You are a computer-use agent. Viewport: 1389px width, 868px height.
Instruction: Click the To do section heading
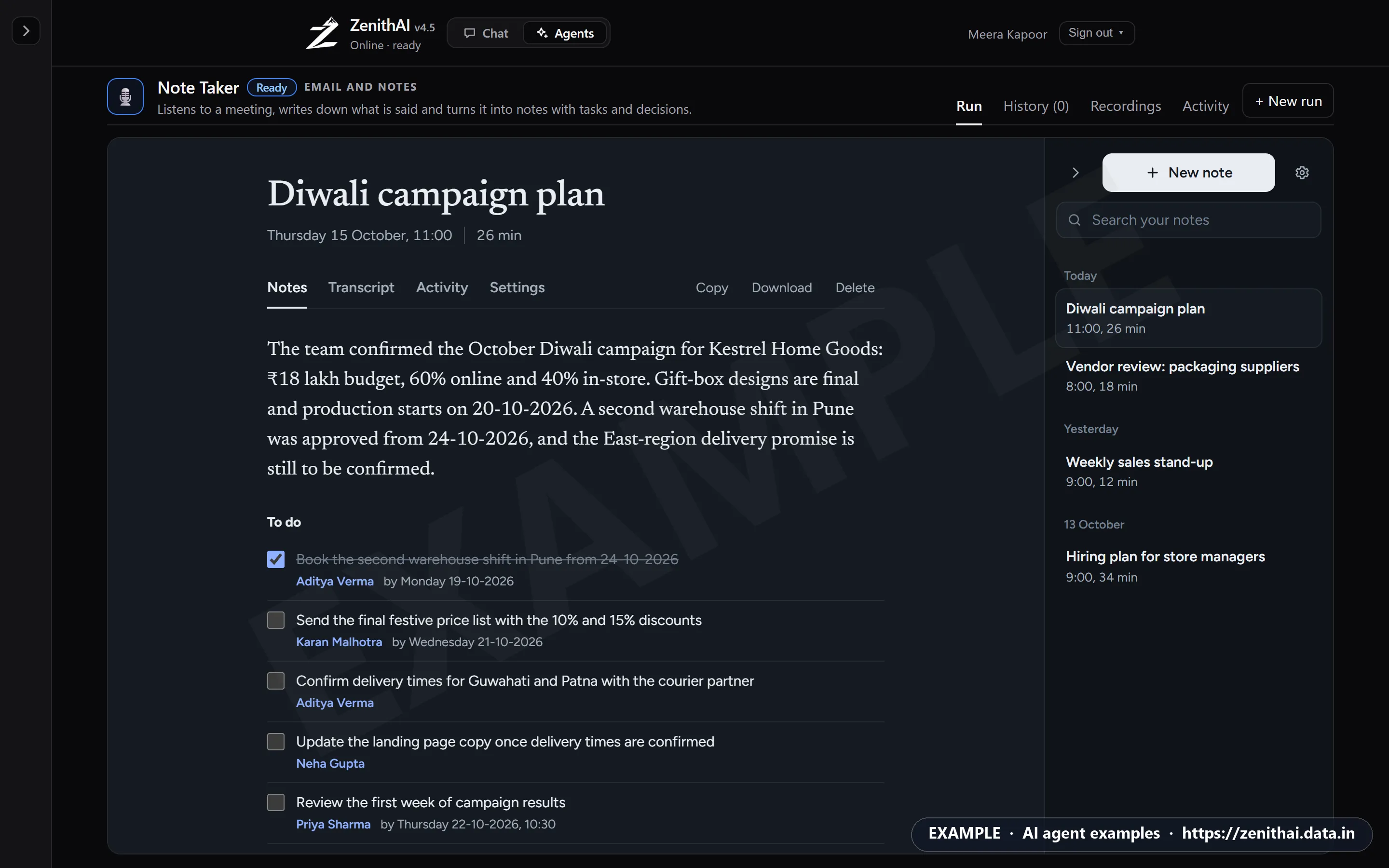[284, 522]
